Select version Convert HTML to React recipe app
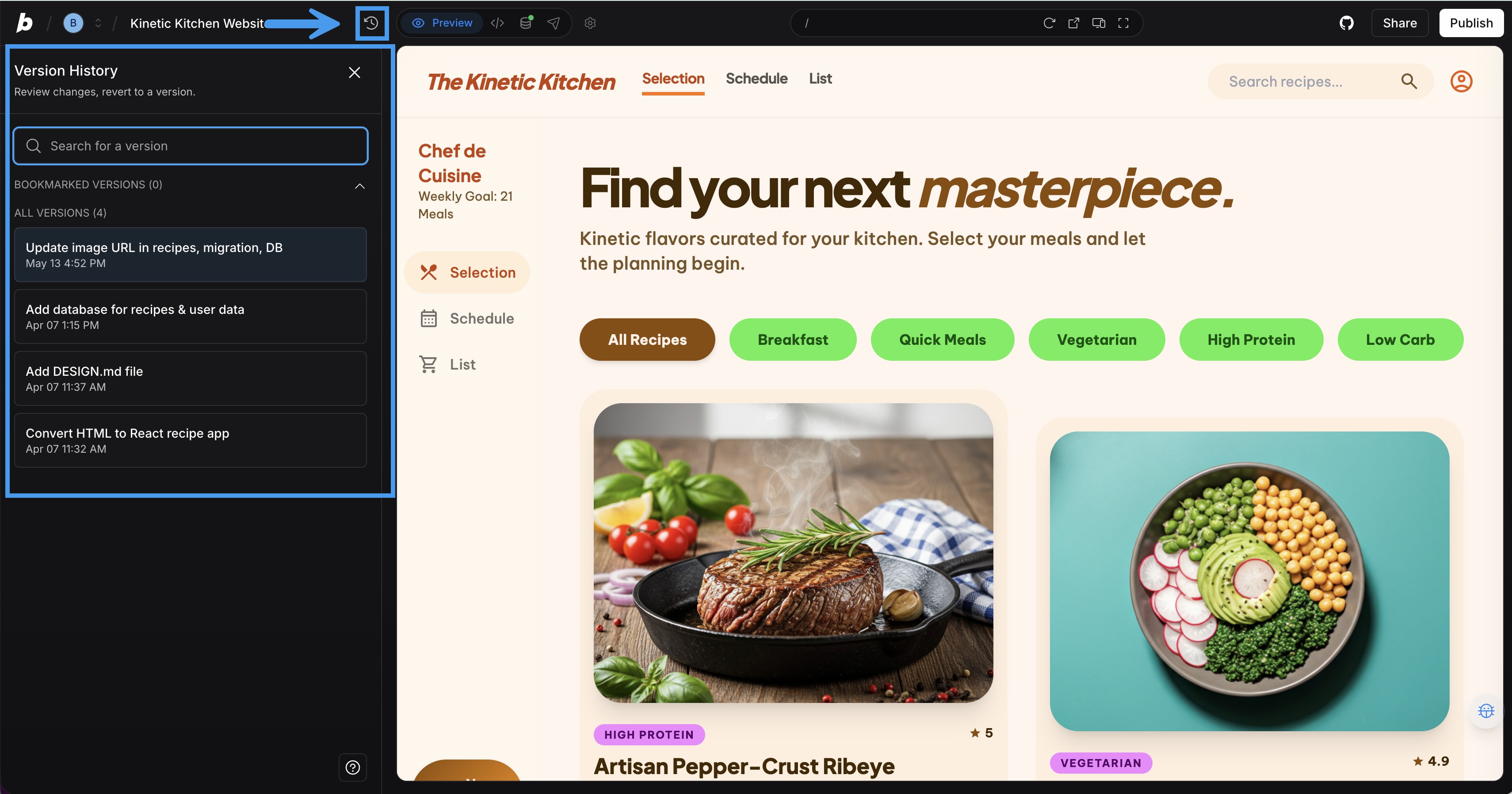Screen dimensions: 1512x794 191,440
